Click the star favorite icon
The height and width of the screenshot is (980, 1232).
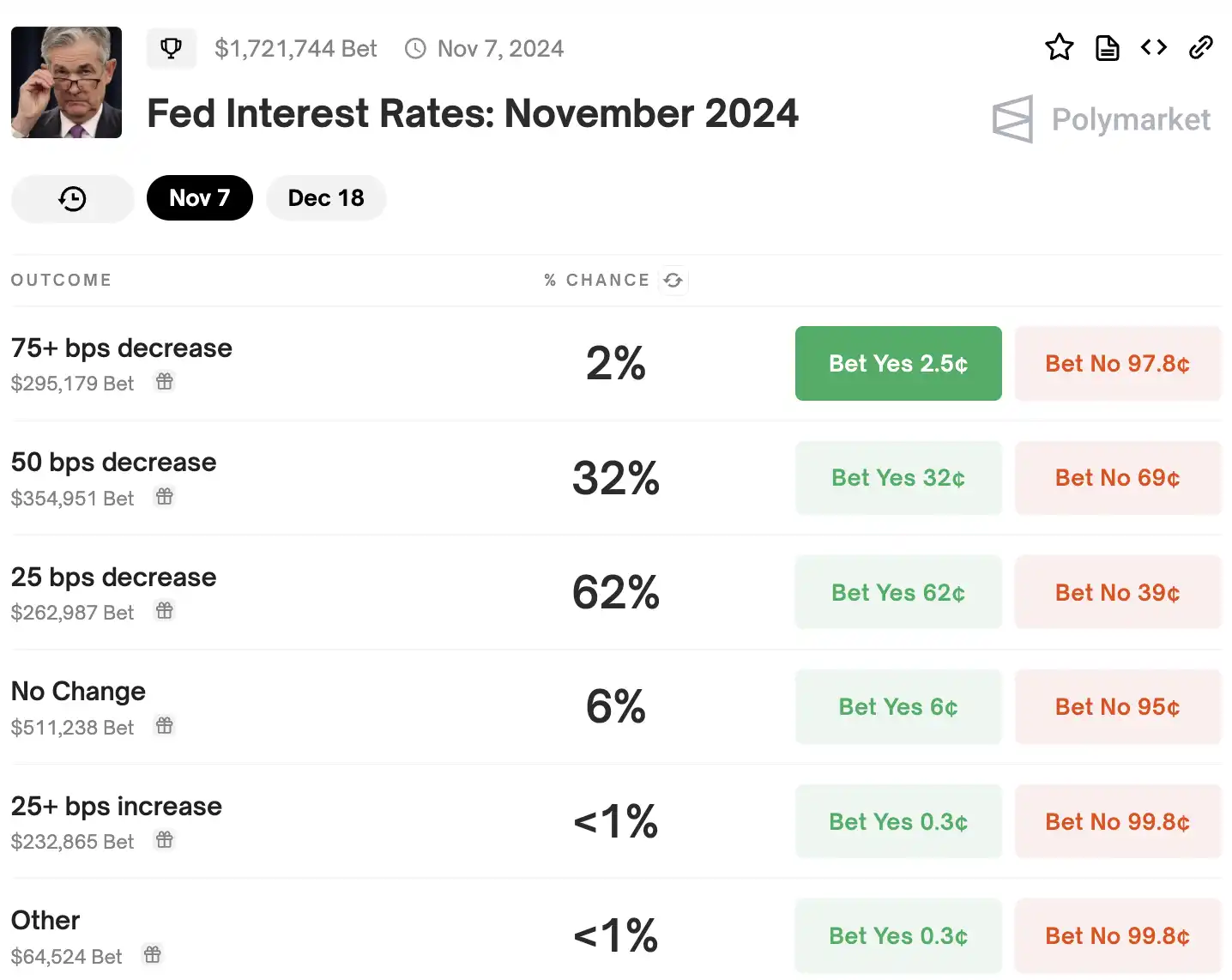pos(1060,47)
